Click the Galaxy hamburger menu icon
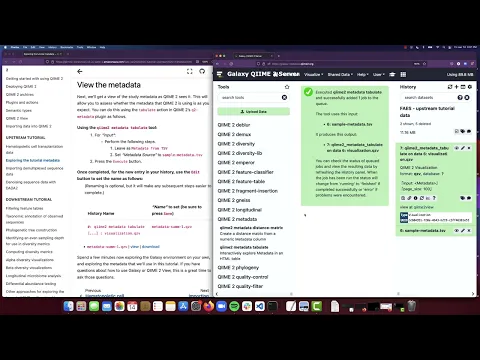Screen dimensions: 480x360 click(x=219, y=74)
